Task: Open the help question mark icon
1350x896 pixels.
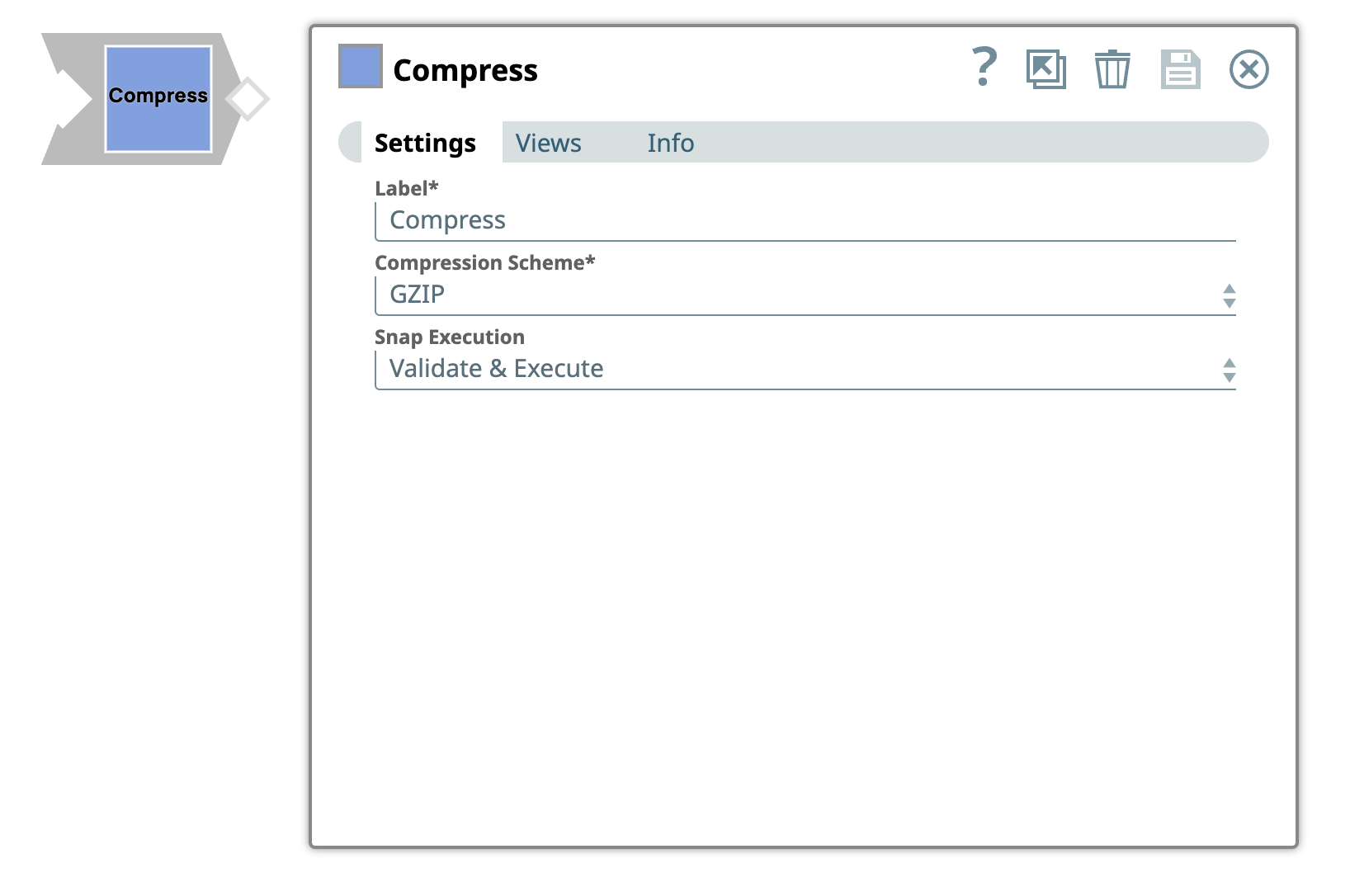Action: [x=984, y=68]
